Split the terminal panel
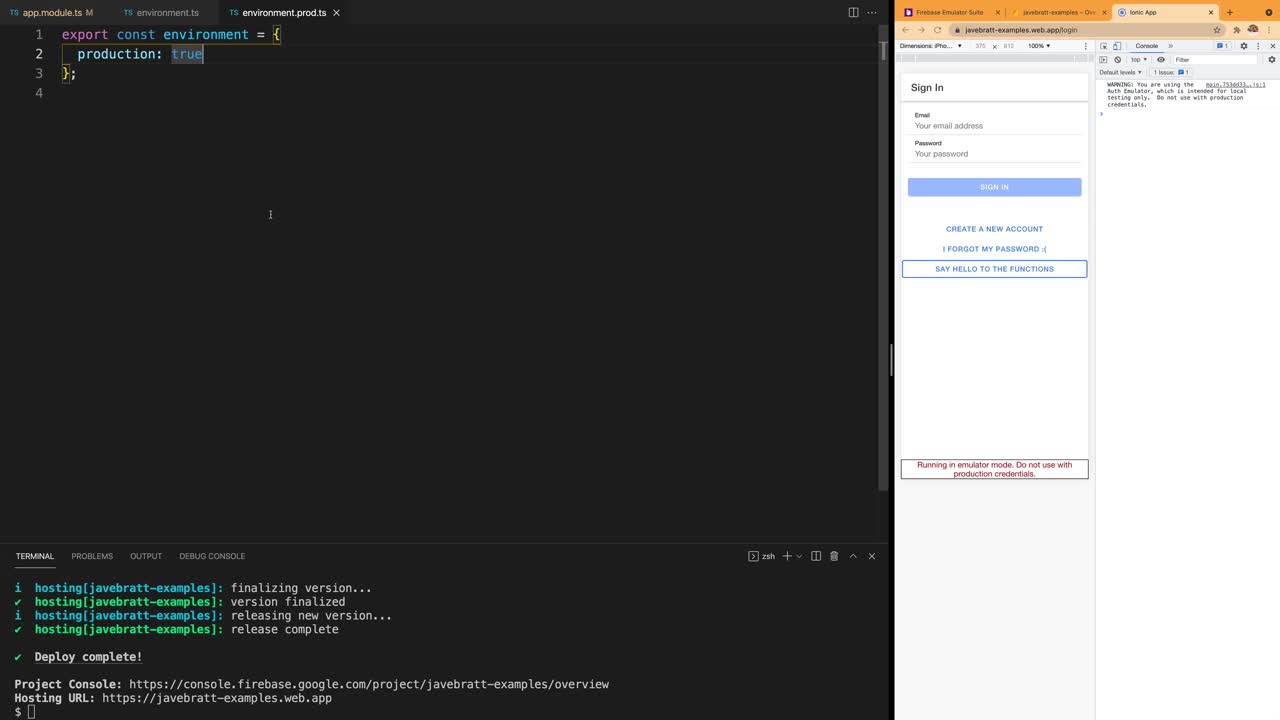 click(x=816, y=556)
